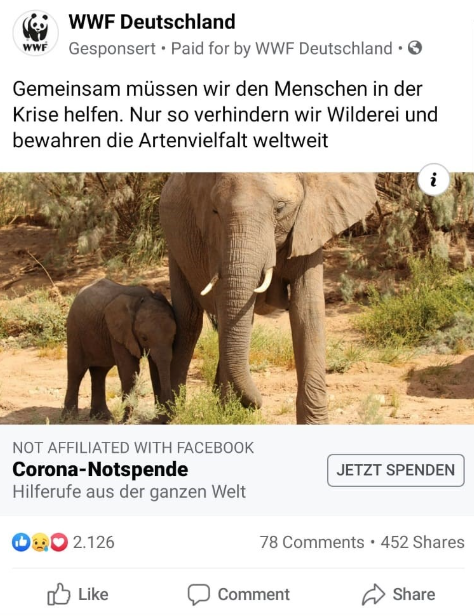
Task: Click the arrow Share icon
Action: coord(373,594)
